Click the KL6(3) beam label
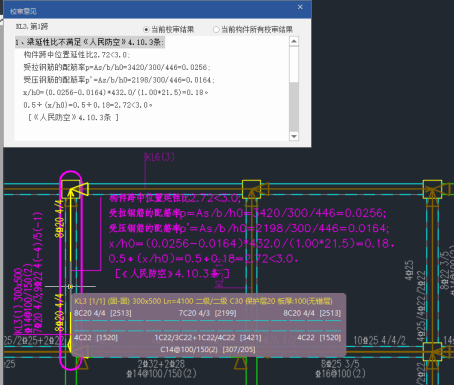The image size is (454, 385). click(x=160, y=157)
